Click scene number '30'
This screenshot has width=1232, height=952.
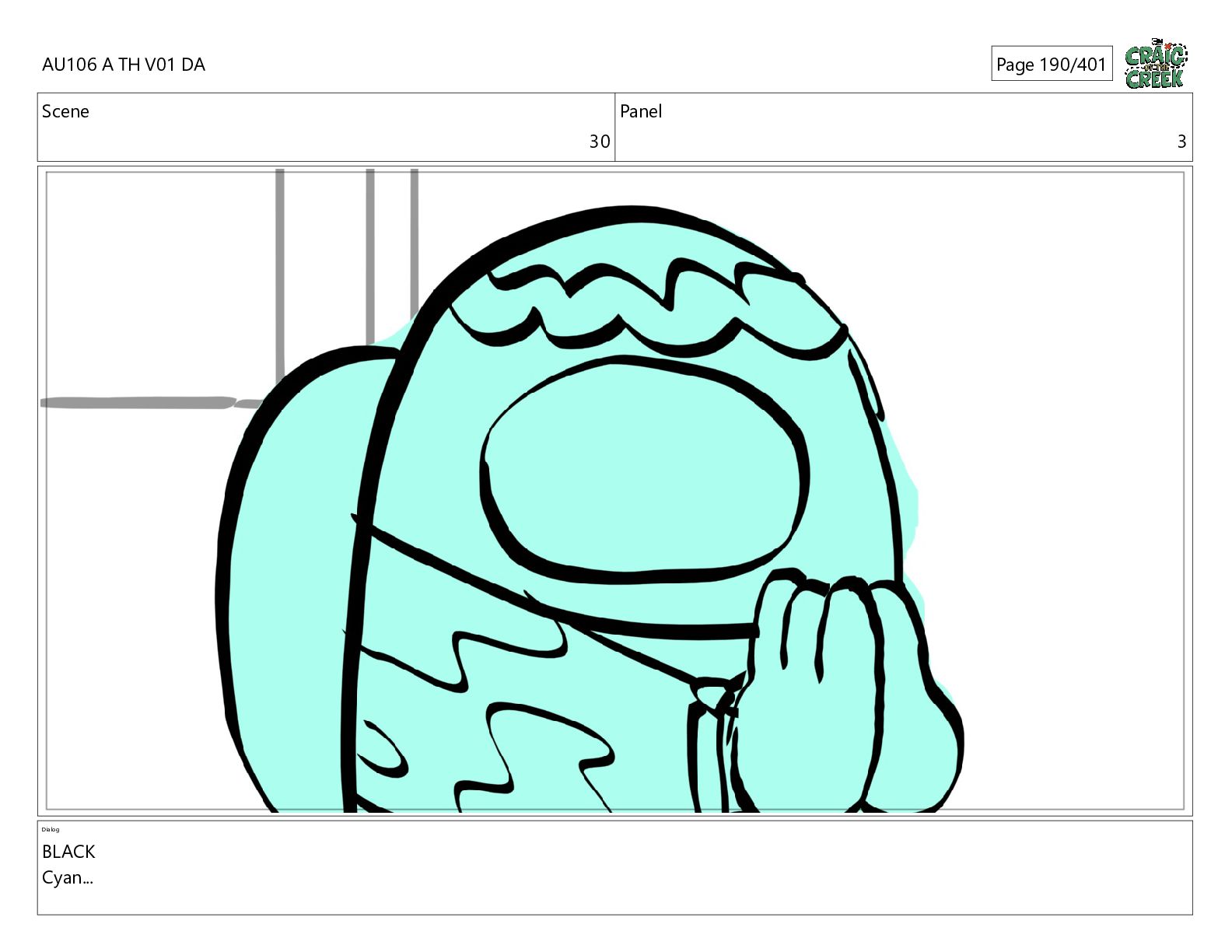click(600, 142)
